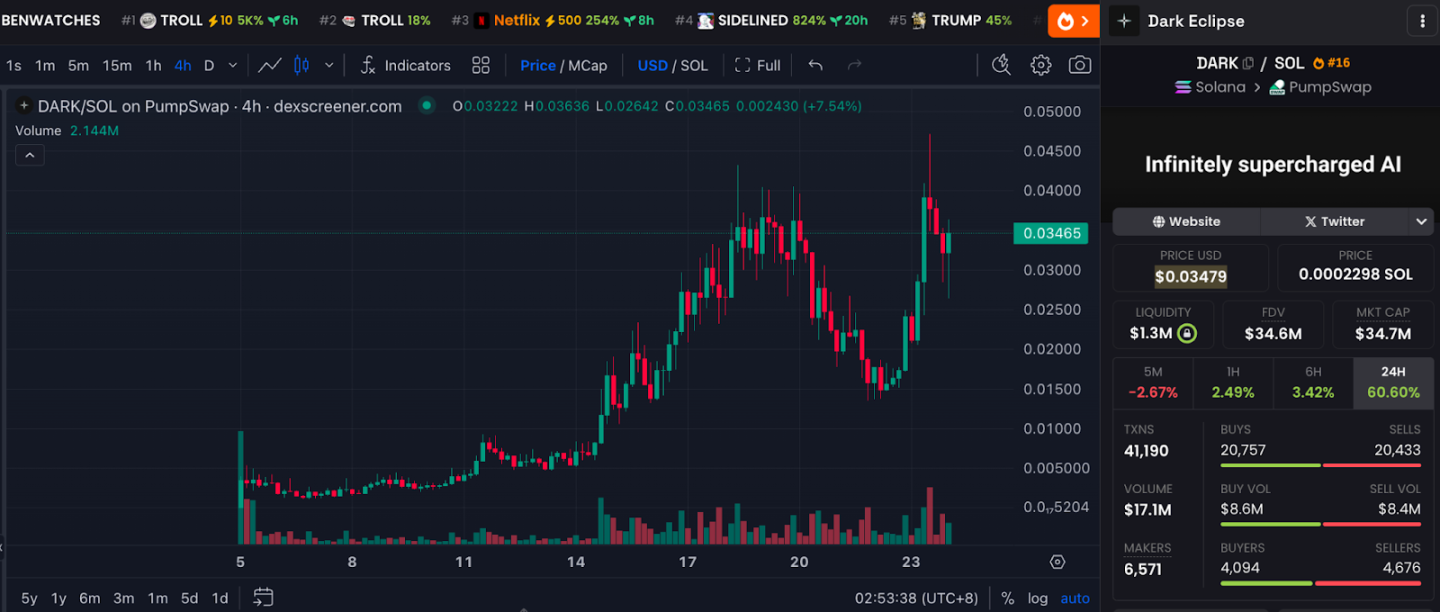Open the quick search magnifier icon

(x=1001, y=65)
